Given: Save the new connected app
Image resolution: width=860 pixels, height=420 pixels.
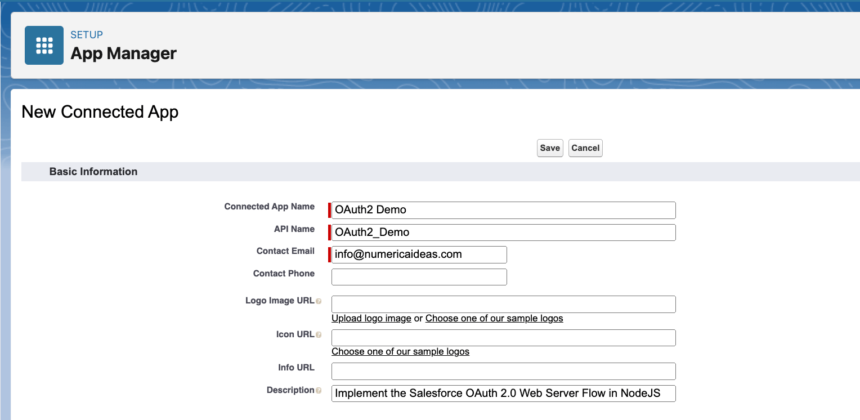Looking at the screenshot, I should click(550, 148).
